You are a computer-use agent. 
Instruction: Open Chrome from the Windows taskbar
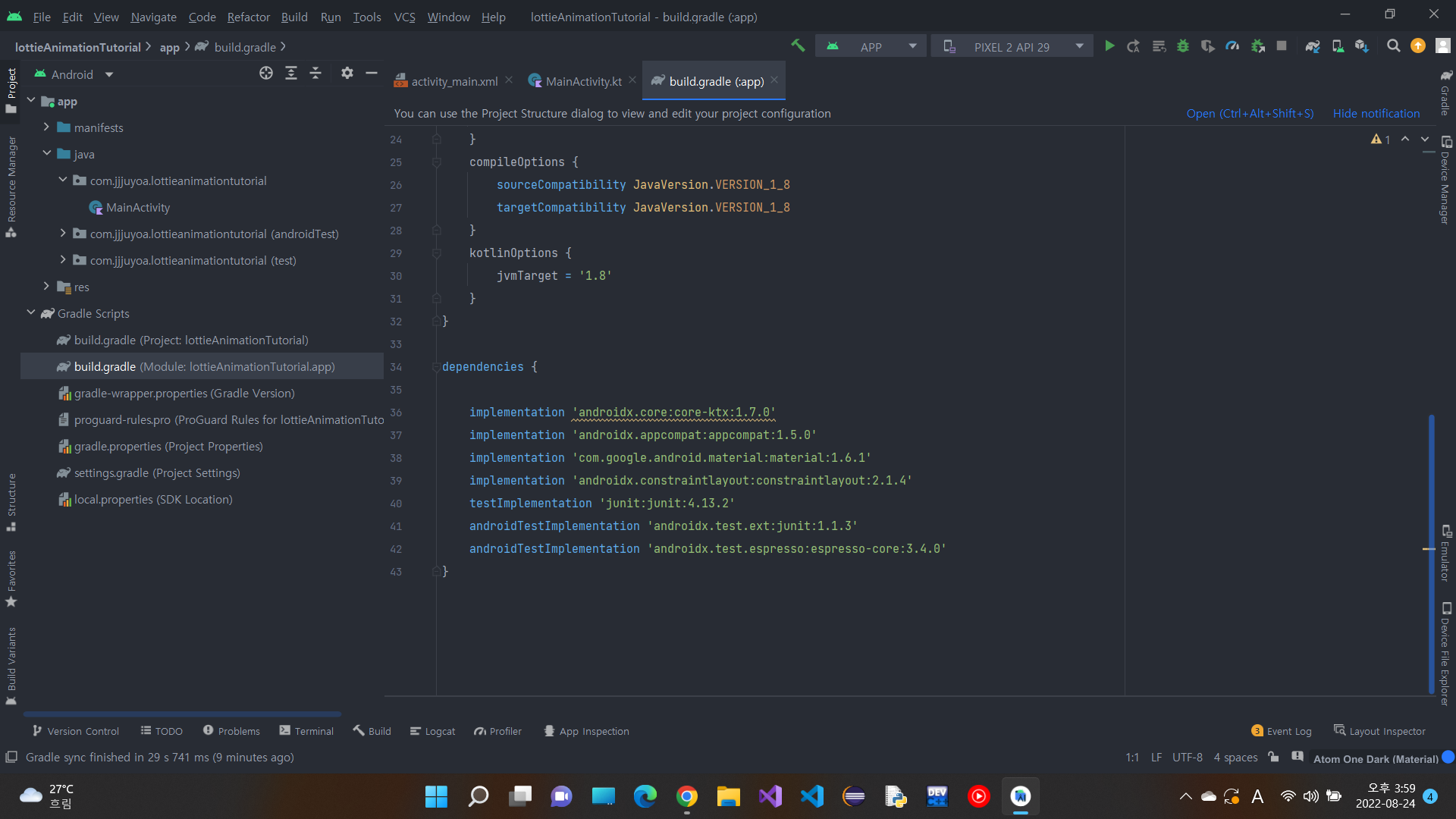click(687, 796)
